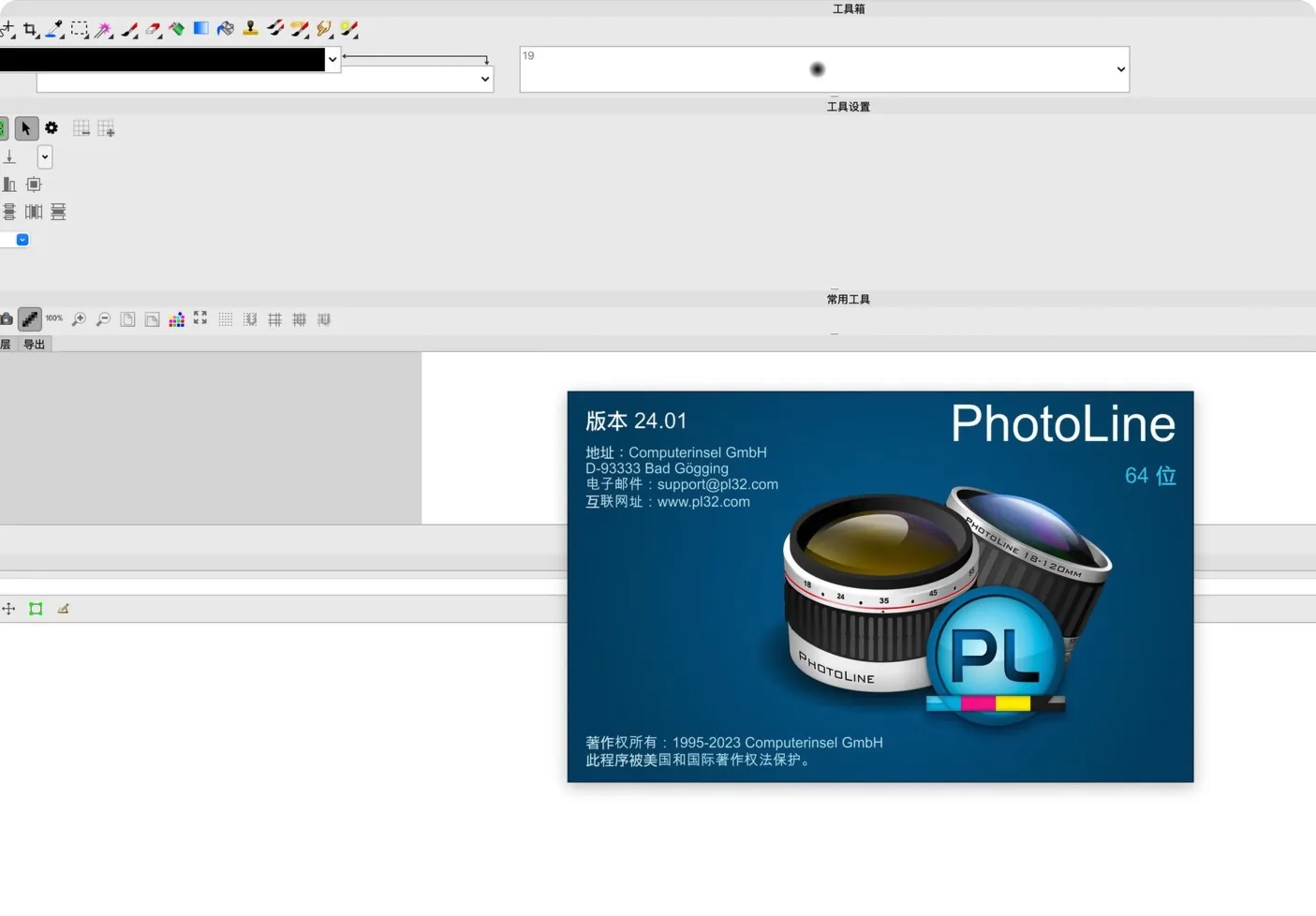
Task: Select the Paint Bucket fill tool
Action: 225,29
